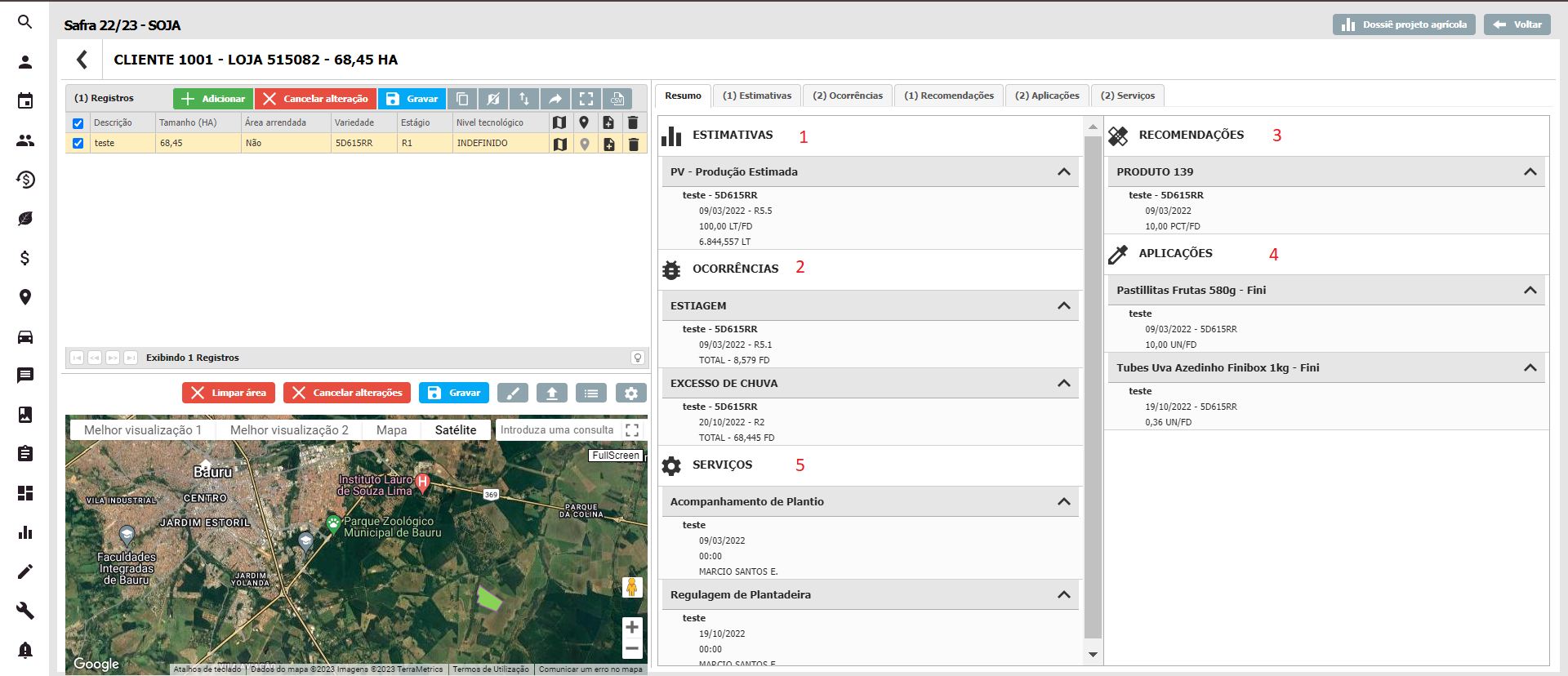Click the map search field Introduza uma consulta

tap(558, 429)
